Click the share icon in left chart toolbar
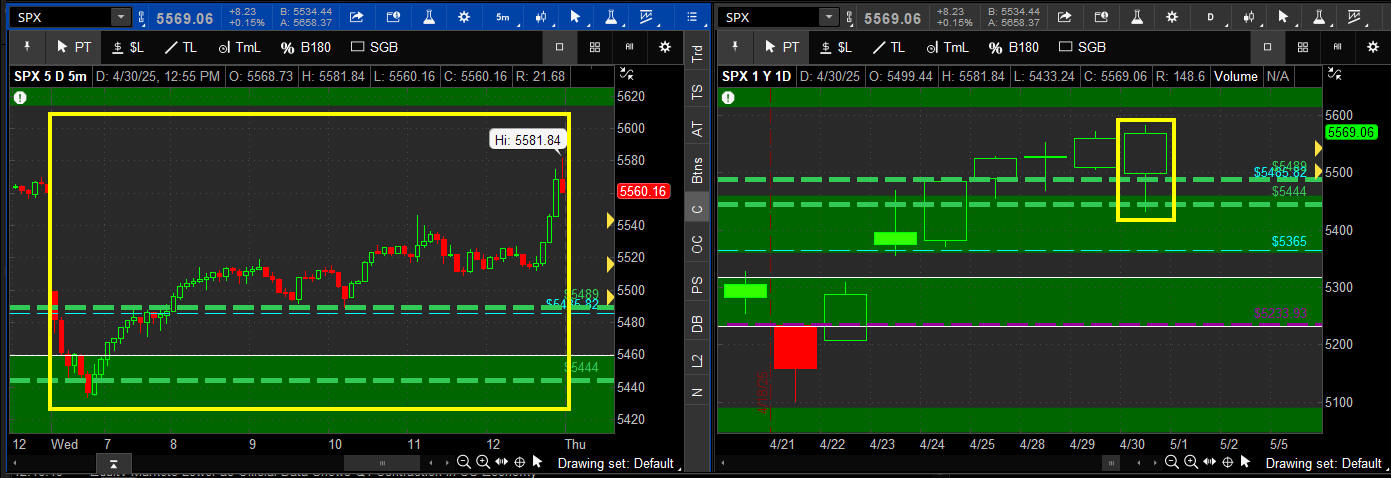This screenshot has width=1391, height=478. (355, 17)
